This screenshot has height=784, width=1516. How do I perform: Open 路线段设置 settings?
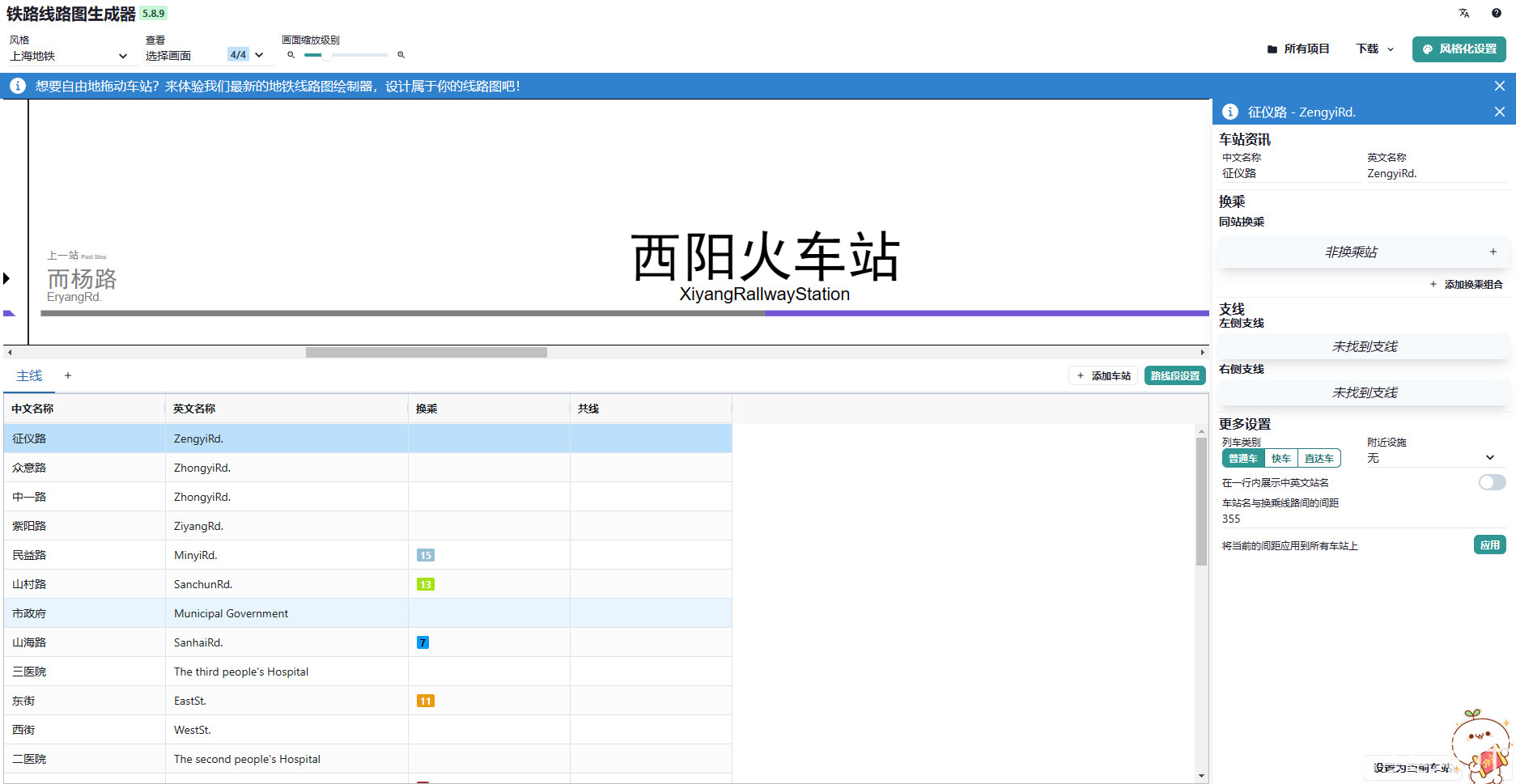(x=1174, y=375)
